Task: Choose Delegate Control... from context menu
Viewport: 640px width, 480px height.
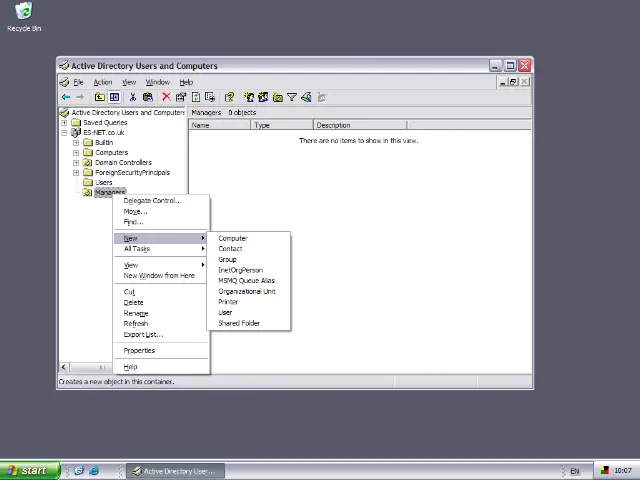Action: tap(161, 200)
